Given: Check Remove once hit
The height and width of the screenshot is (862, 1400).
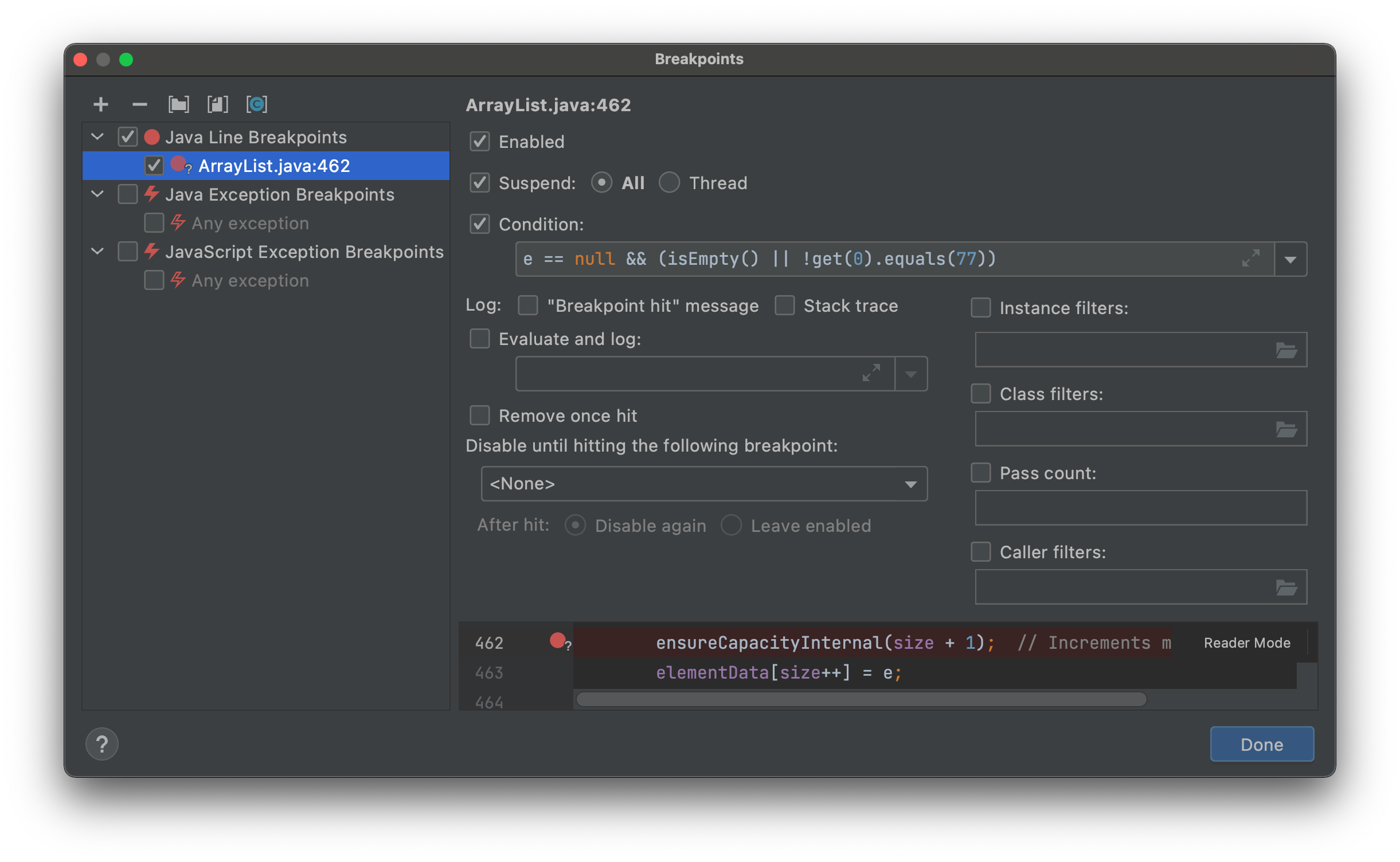Looking at the screenshot, I should click(x=479, y=416).
